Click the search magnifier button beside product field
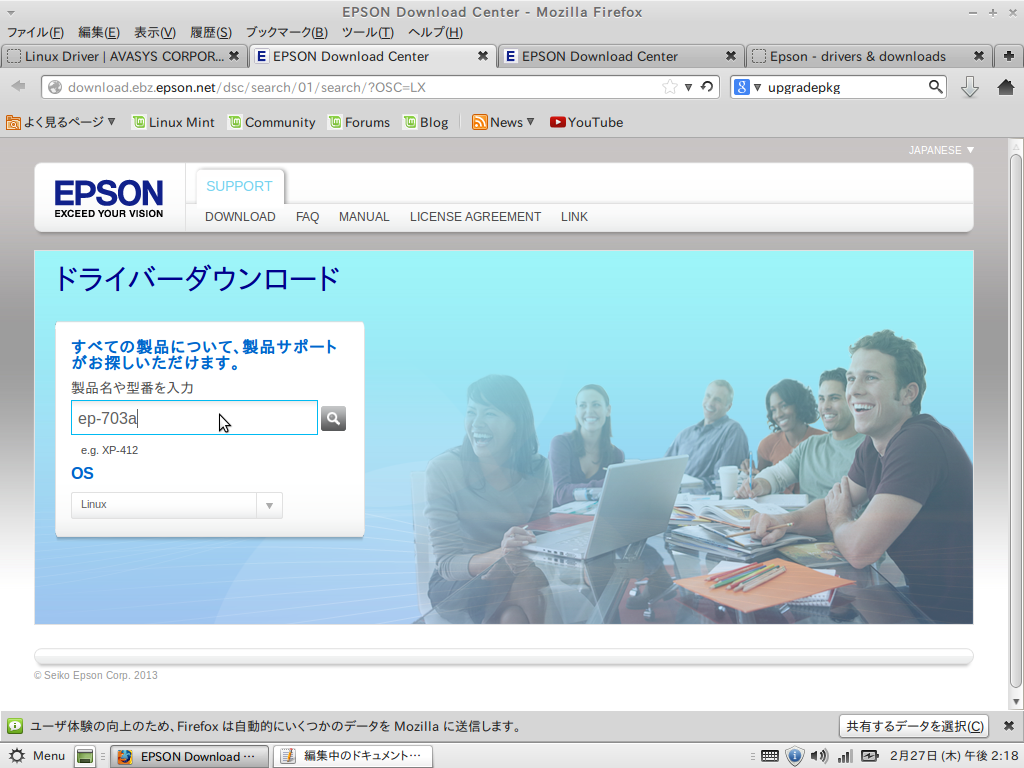1024x768 pixels. [x=333, y=419]
